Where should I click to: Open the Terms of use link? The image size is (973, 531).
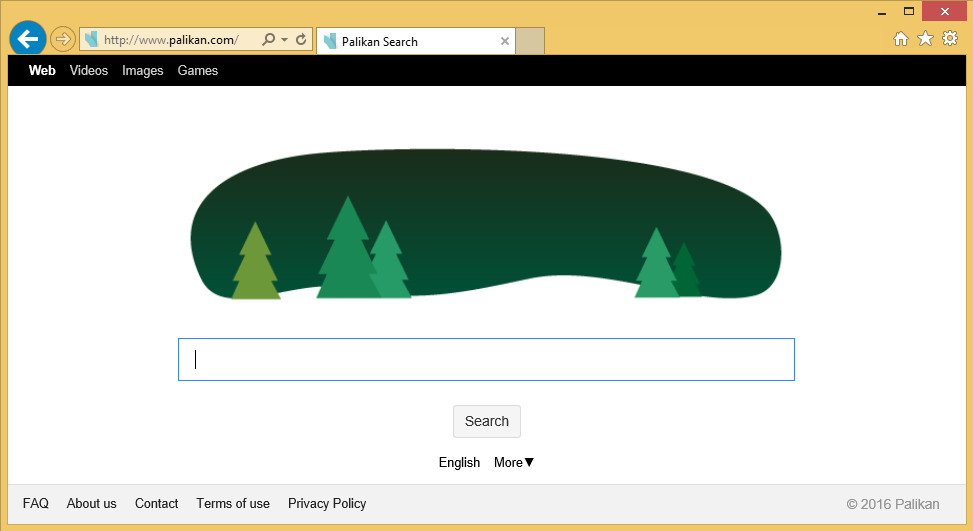coord(233,504)
